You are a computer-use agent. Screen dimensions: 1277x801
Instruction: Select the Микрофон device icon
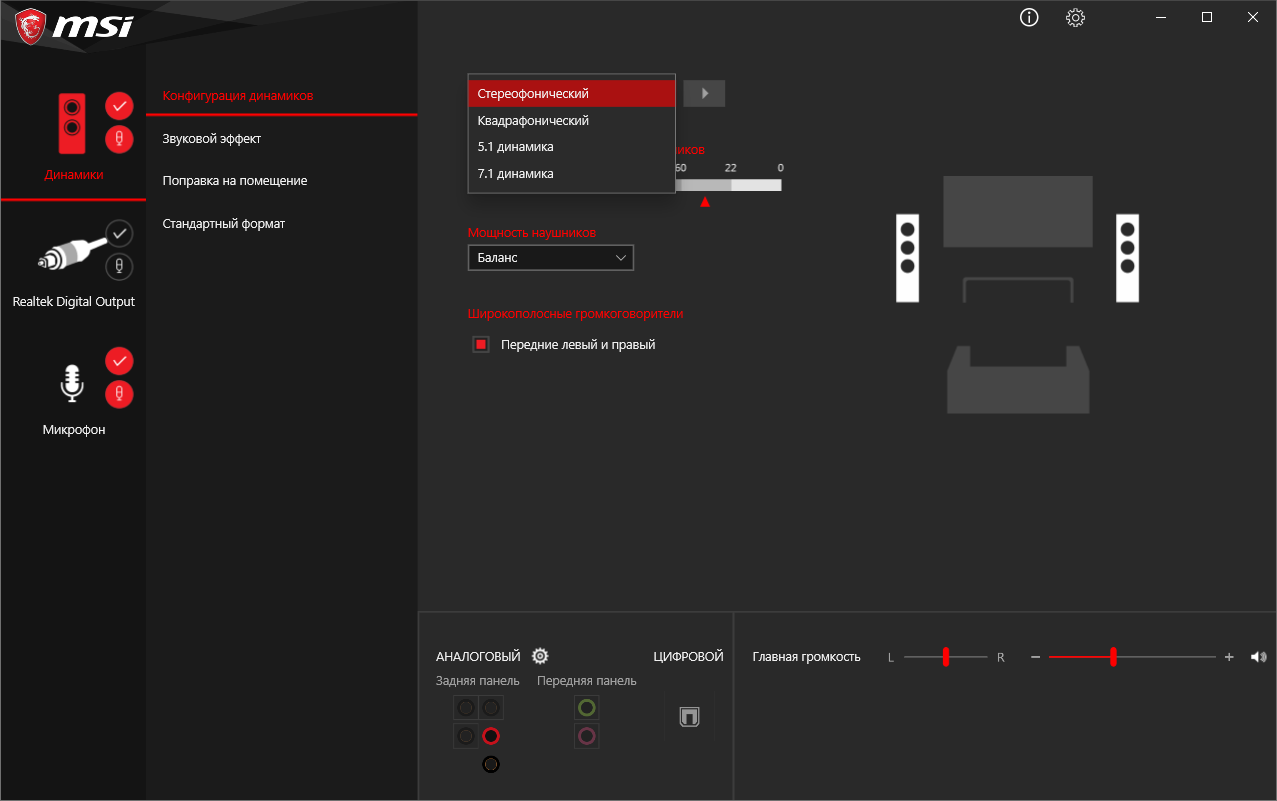point(71,384)
